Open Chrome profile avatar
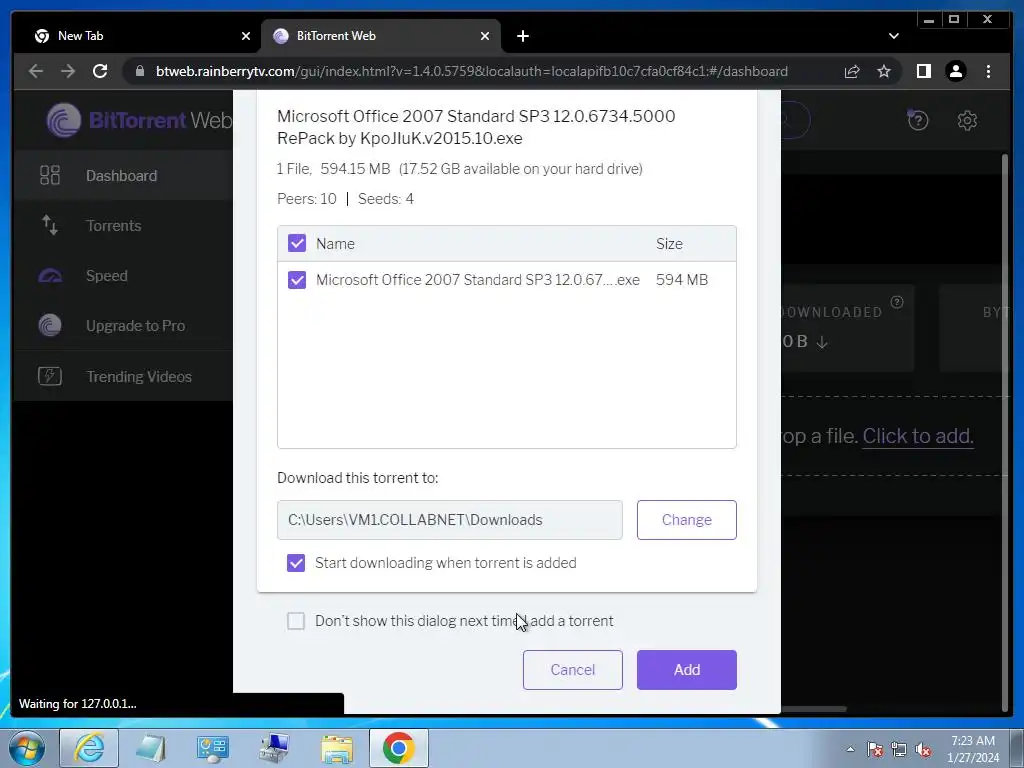Screen dimensions: 1024x768 [x=955, y=71]
